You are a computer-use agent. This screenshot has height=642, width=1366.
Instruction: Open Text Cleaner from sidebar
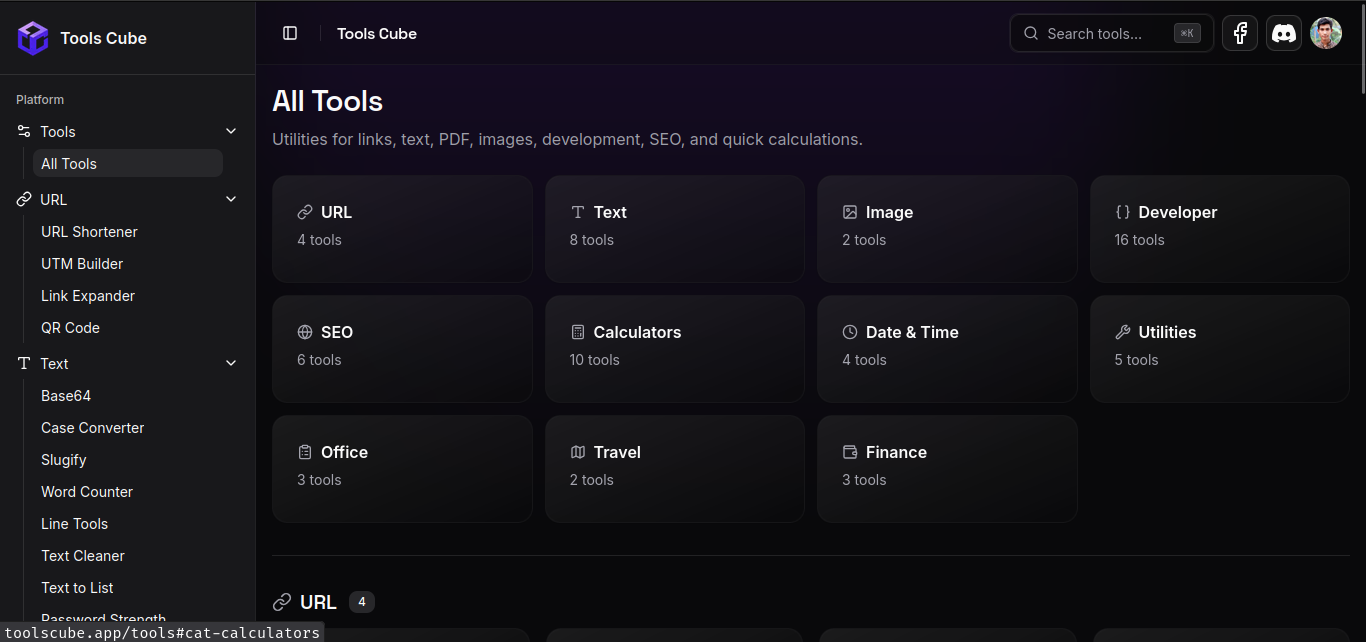click(x=128, y=555)
